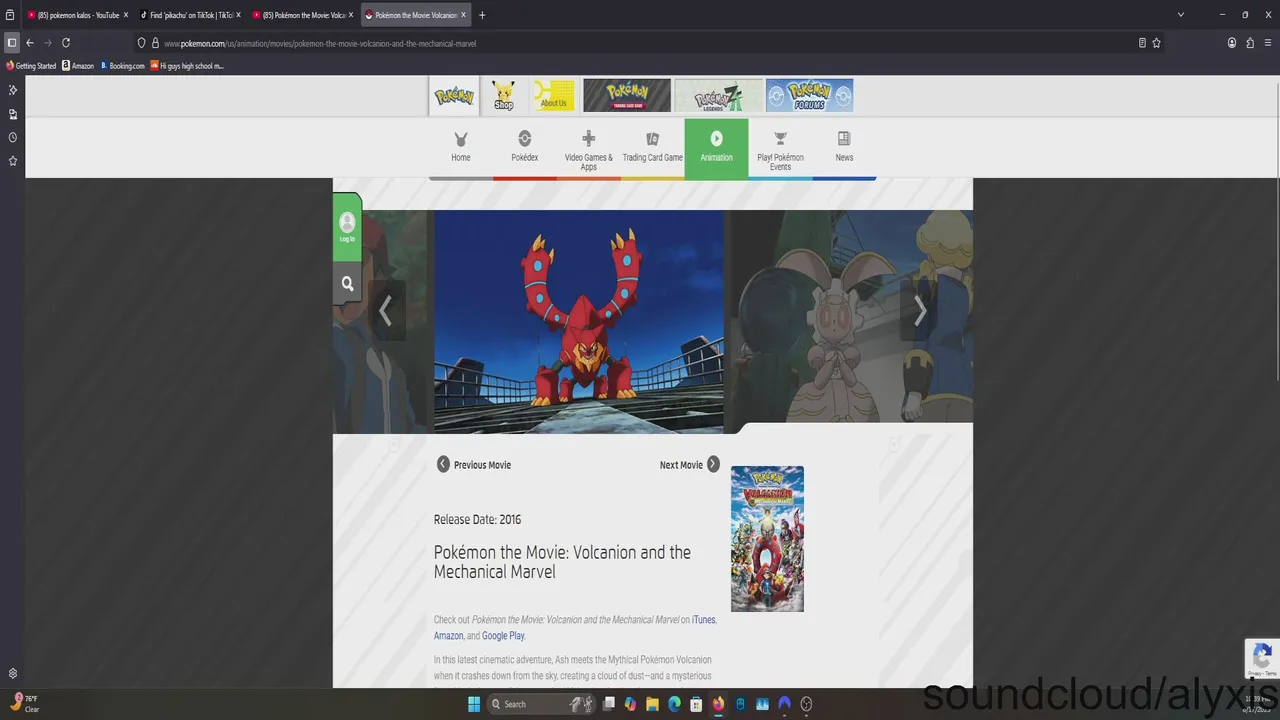This screenshot has height=720, width=1280.
Task: Open Getting Started bookmark
Action: click(31, 66)
